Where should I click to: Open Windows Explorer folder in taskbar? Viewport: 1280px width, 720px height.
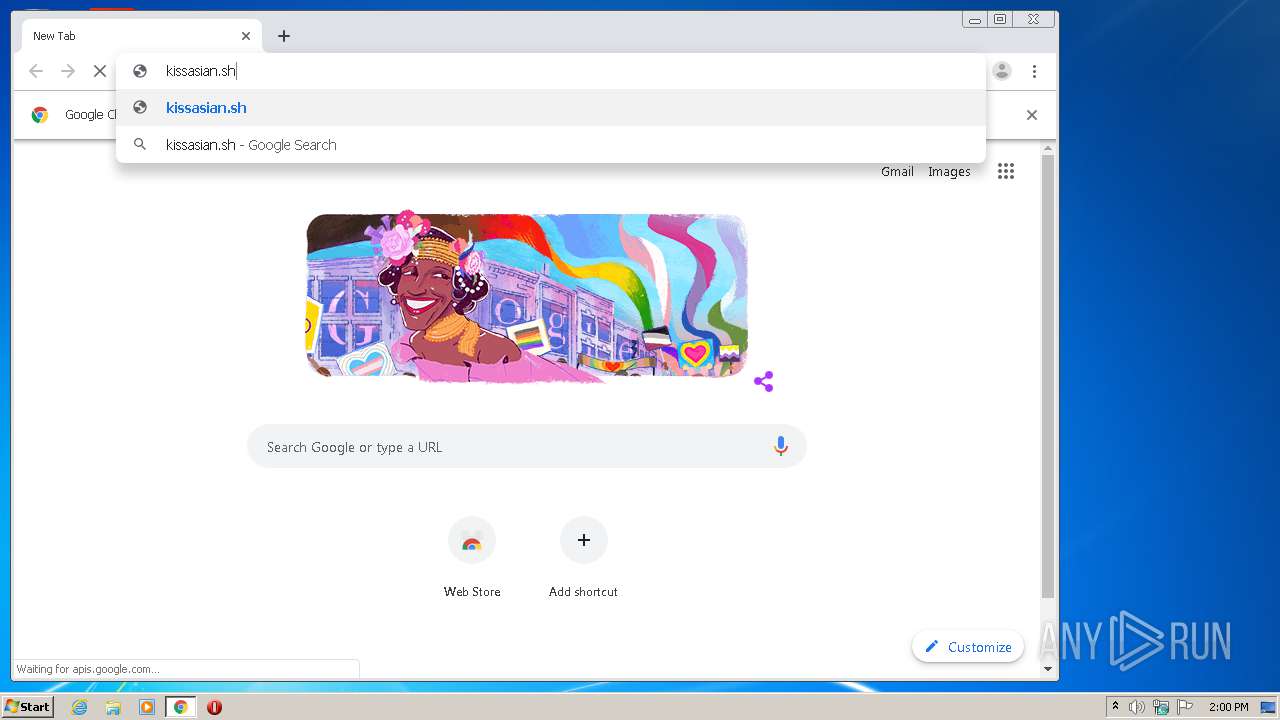pos(113,707)
